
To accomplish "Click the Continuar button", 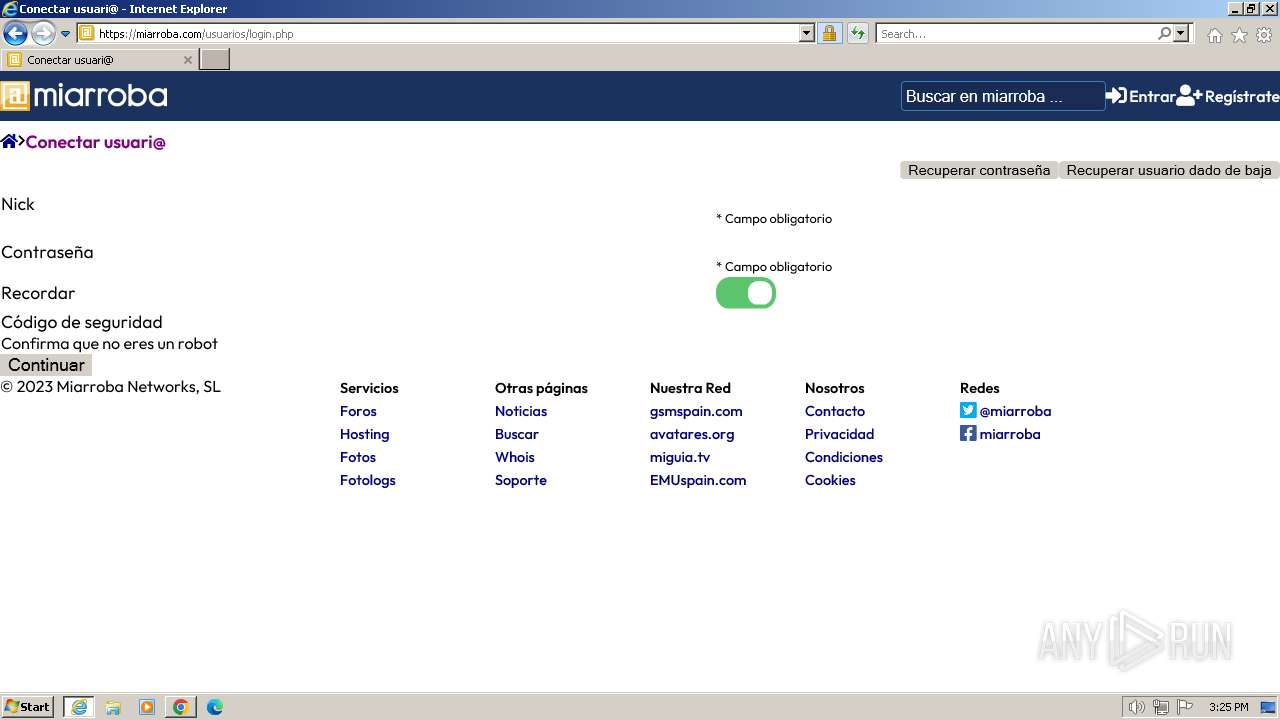I will click(46, 365).
